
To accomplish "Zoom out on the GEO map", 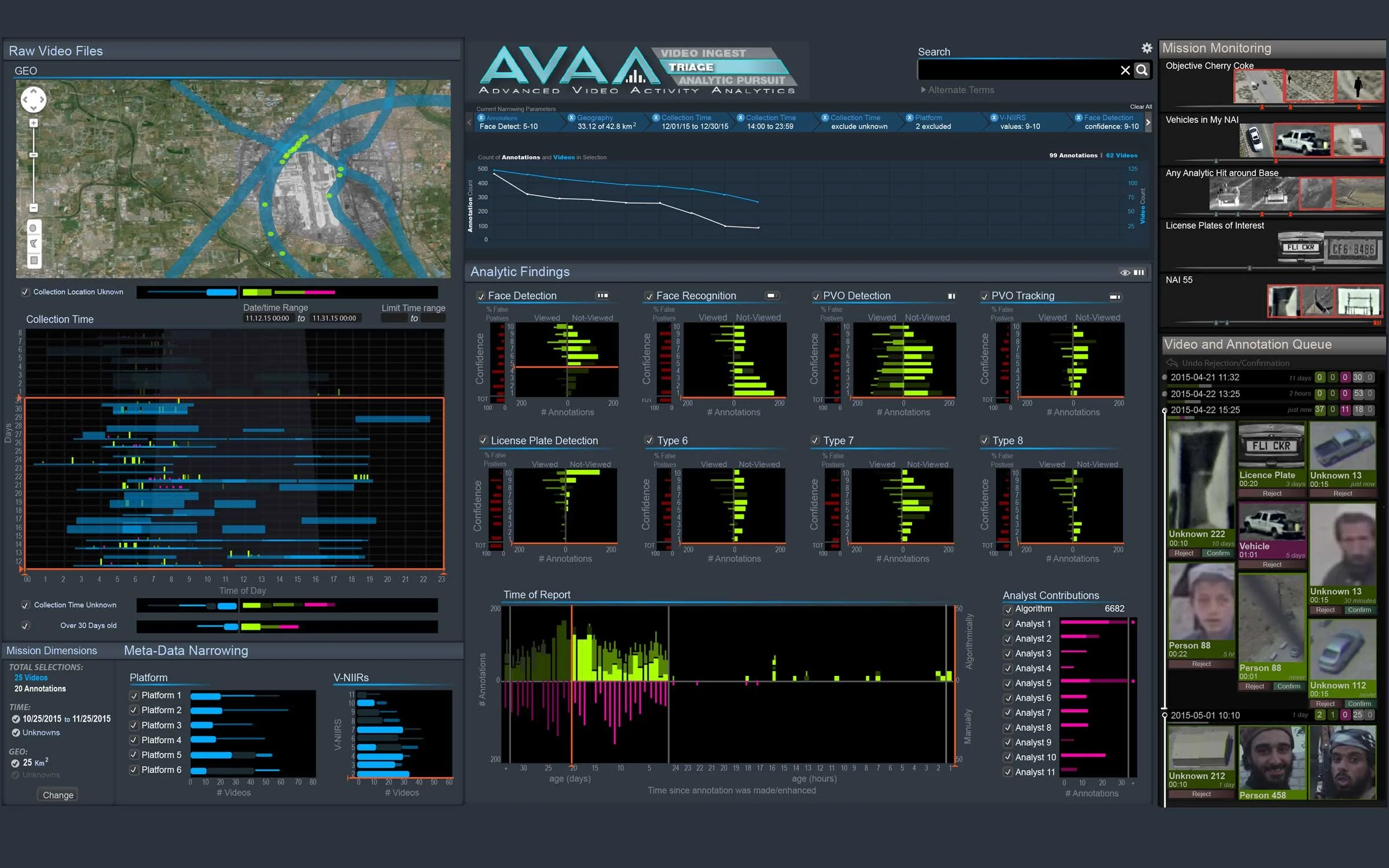I will pos(34,208).
